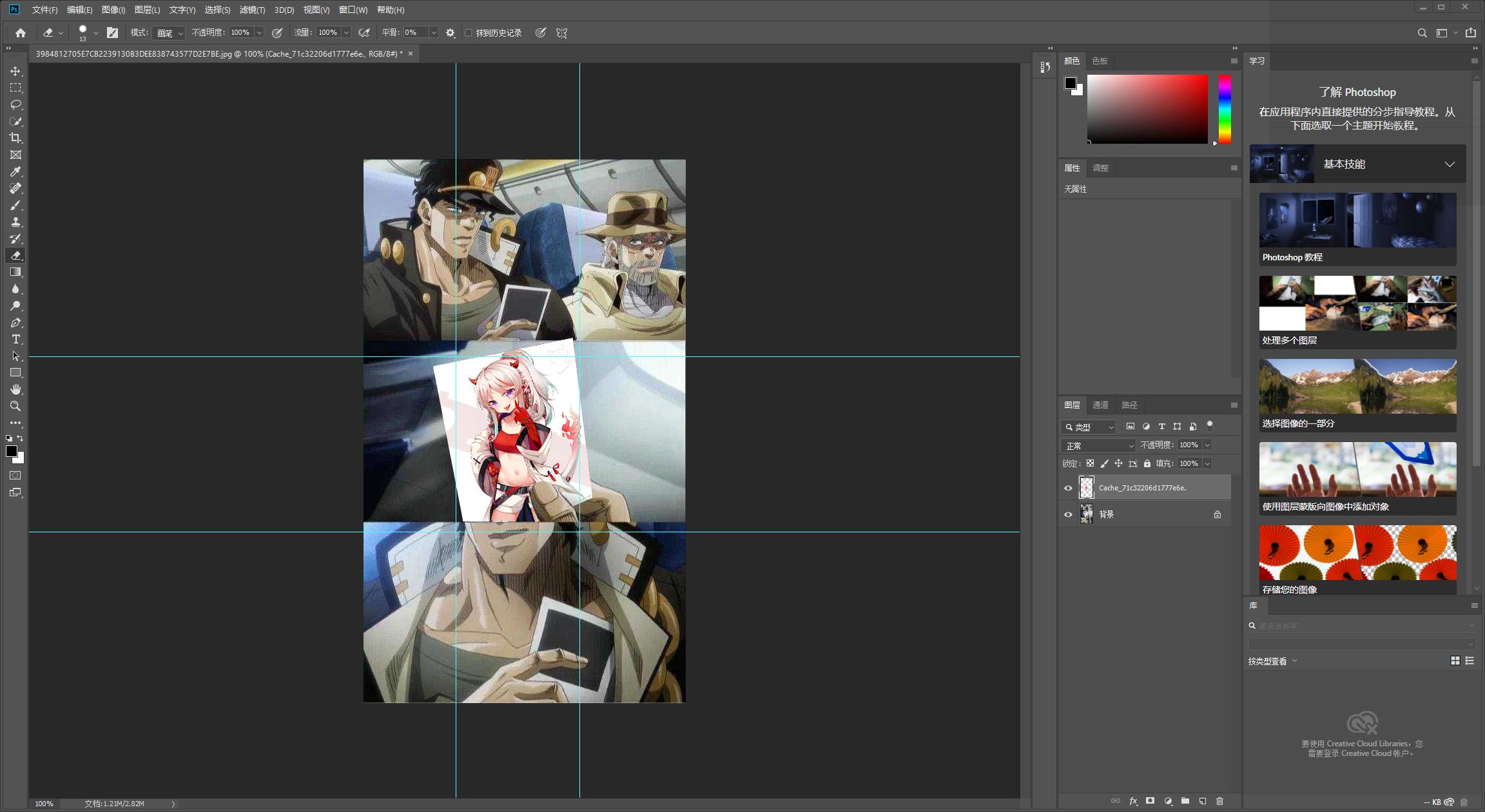Open the 滤镜(T) menu

(252, 10)
